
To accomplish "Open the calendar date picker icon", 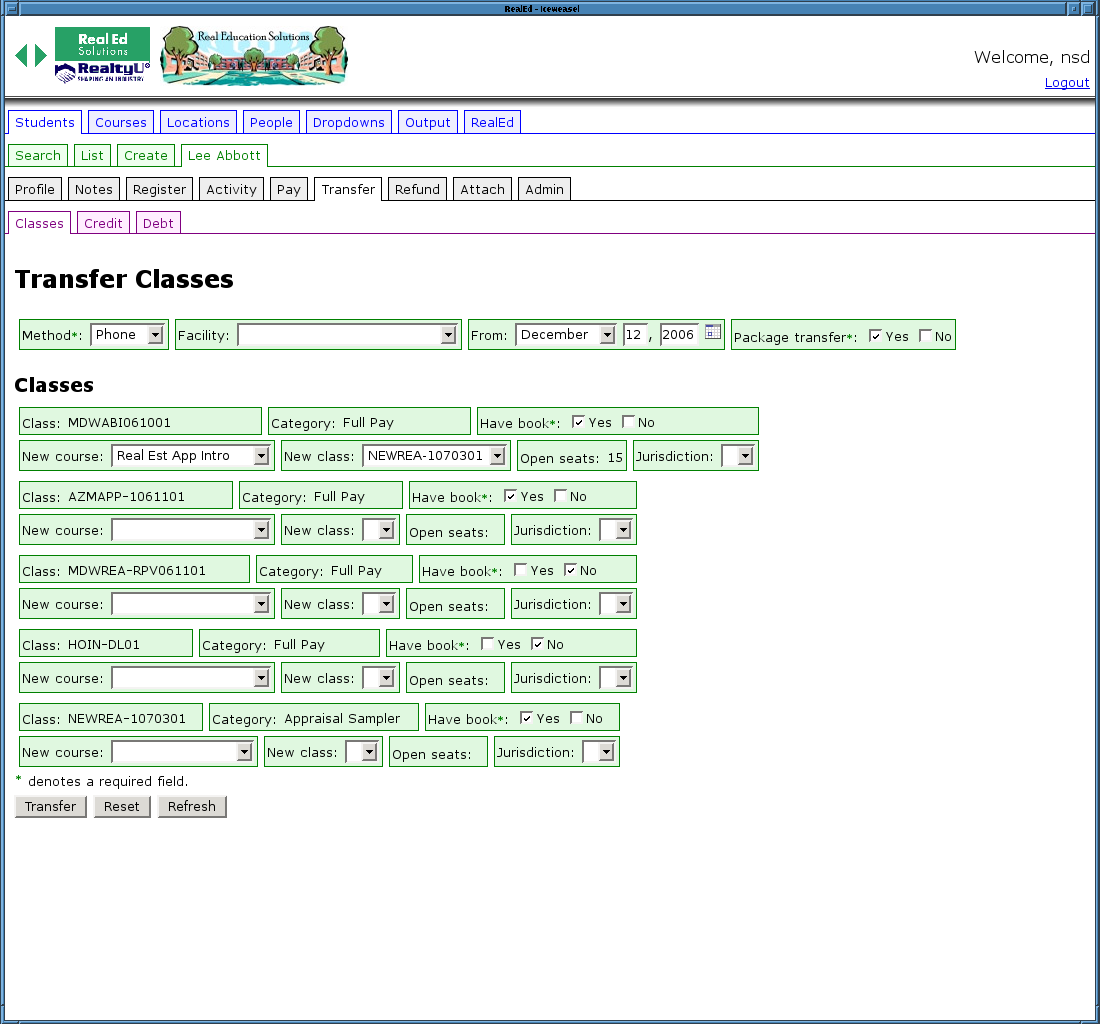I will pos(713,333).
